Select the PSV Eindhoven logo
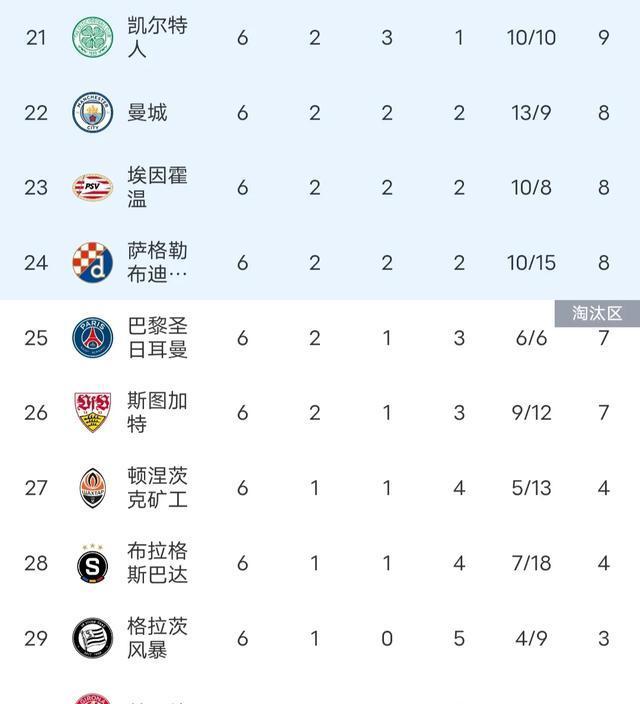 (x=93, y=187)
